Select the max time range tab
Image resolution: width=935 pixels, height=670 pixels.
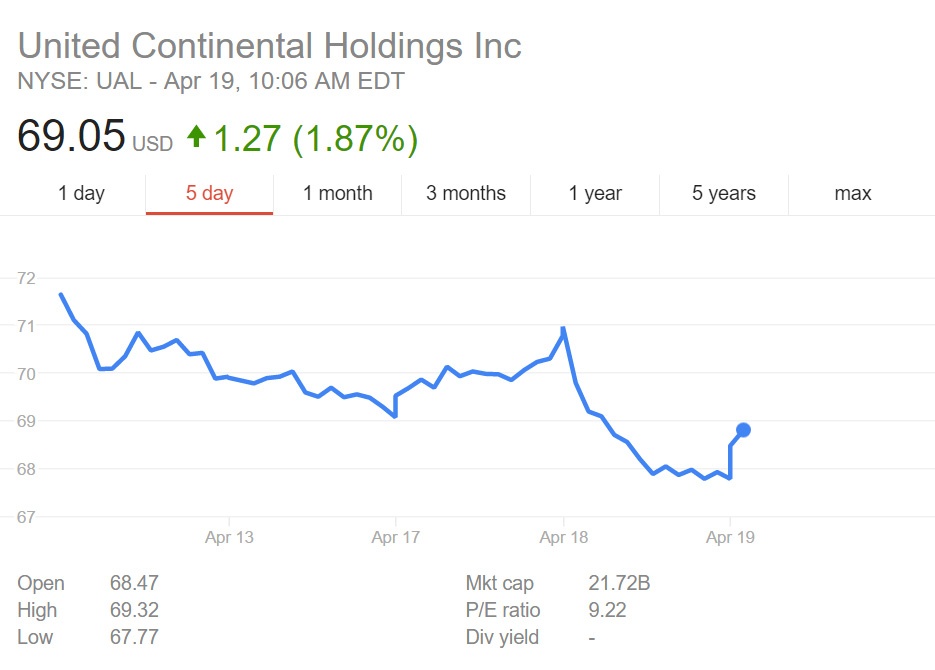853,194
